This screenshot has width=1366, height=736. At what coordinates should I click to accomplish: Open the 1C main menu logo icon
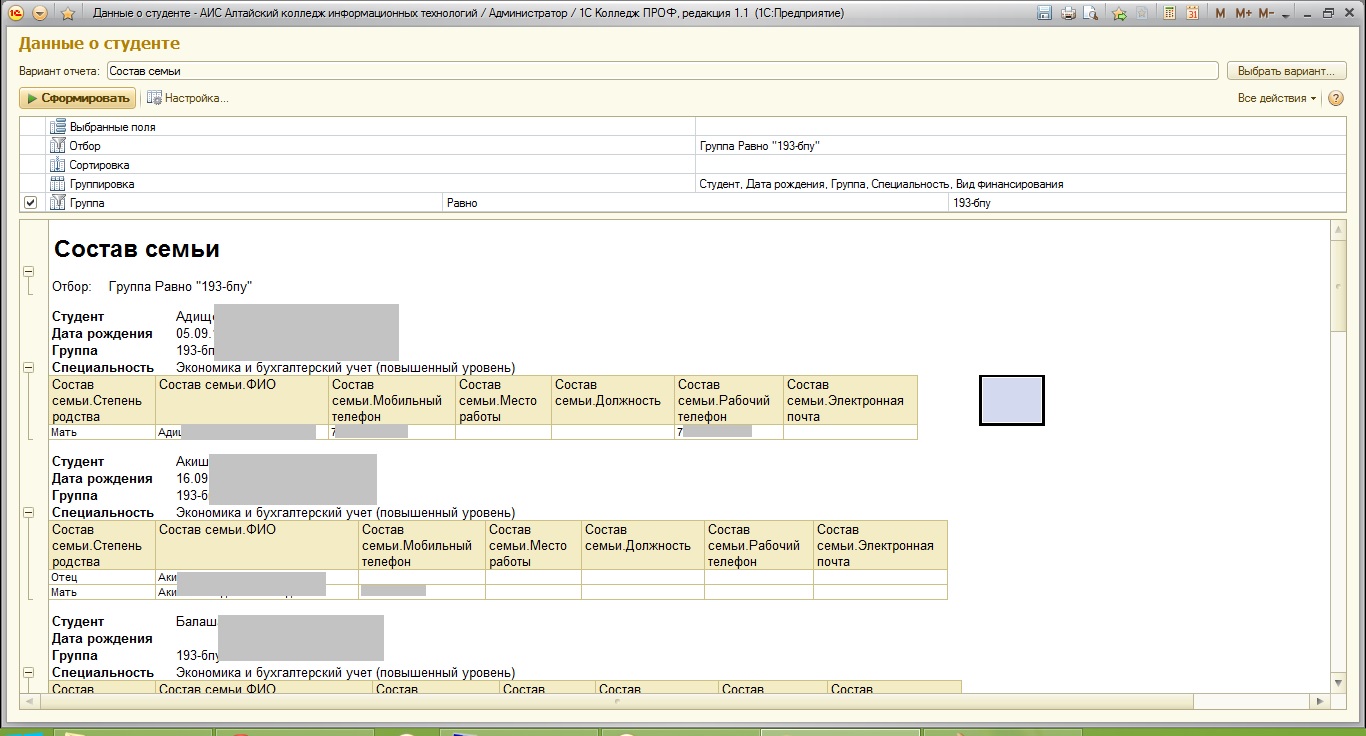17,13
